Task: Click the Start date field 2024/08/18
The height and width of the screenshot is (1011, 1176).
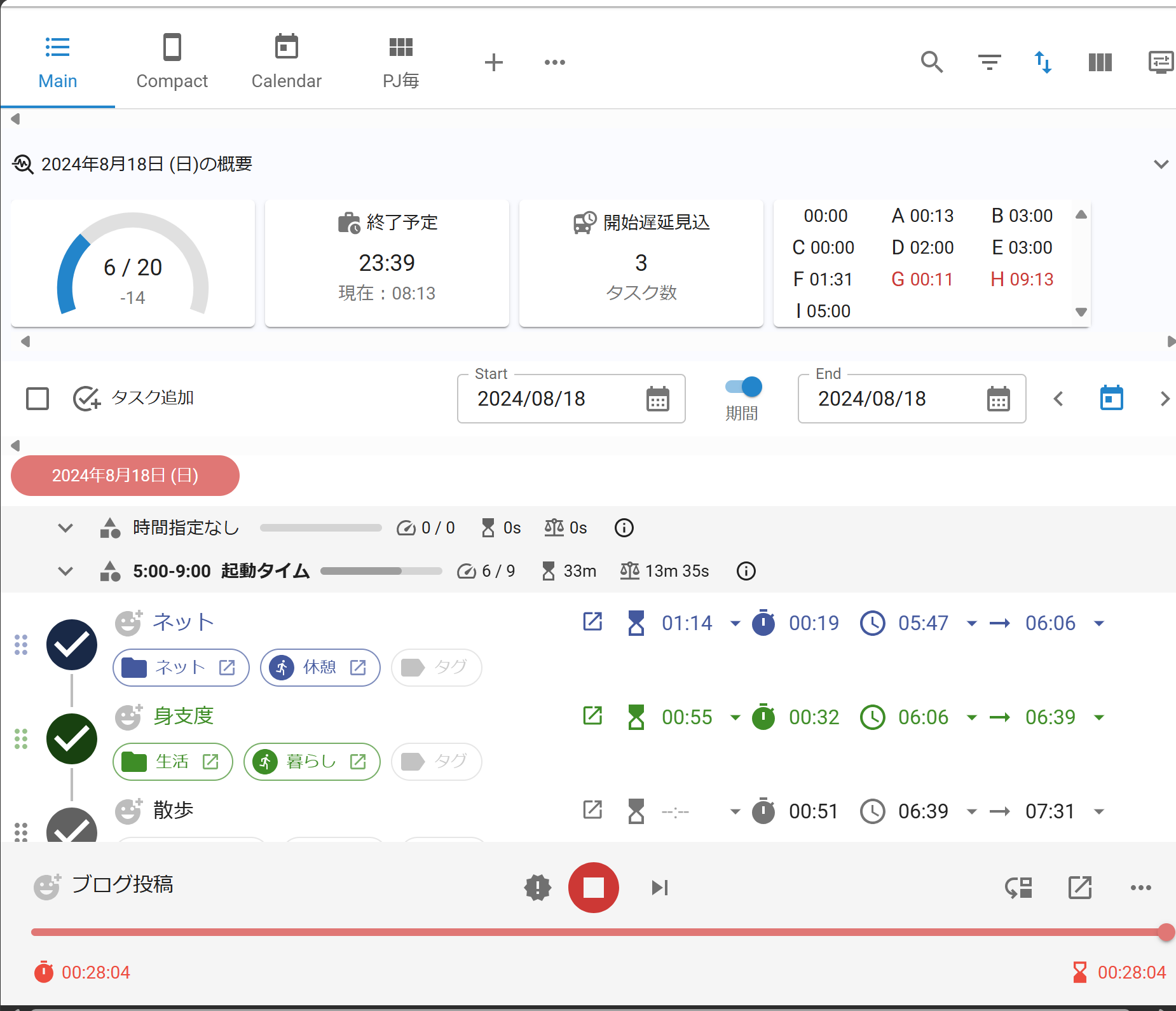Action: pos(571,399)
